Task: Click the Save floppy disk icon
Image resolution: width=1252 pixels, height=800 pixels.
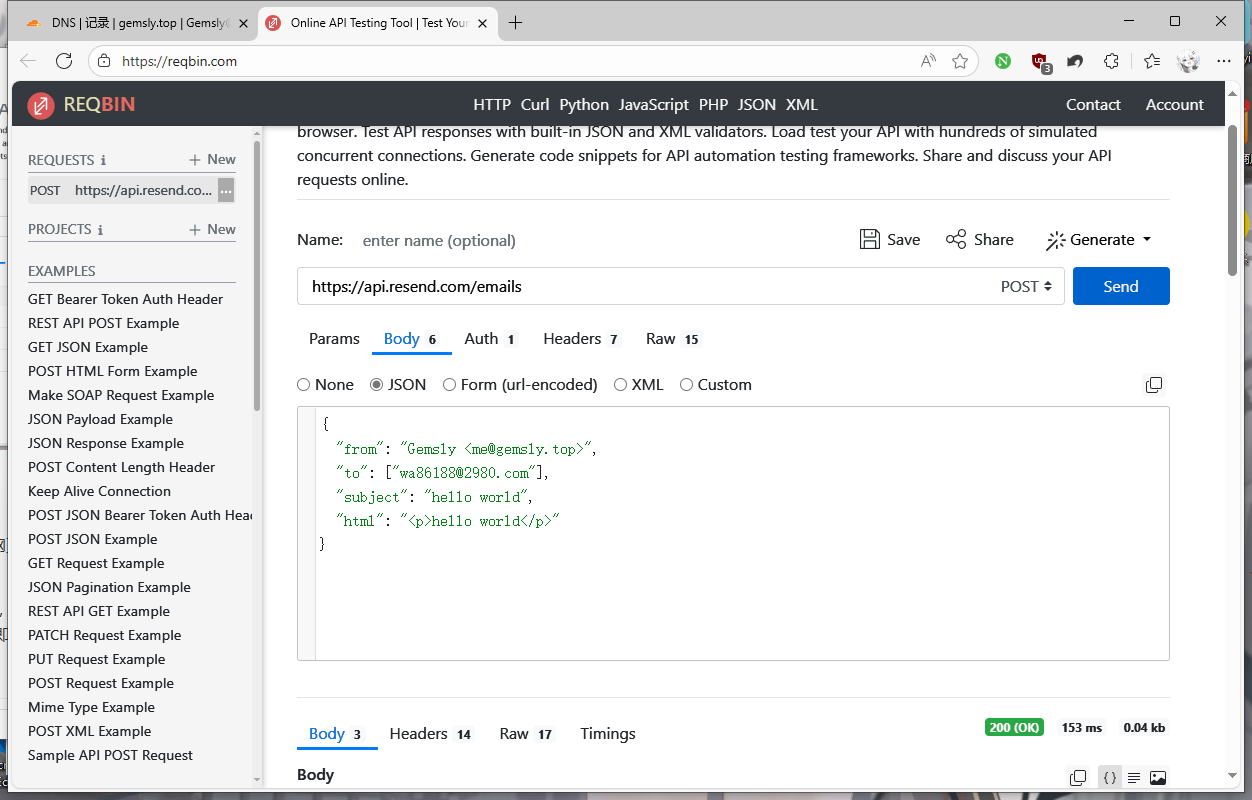Action: [x=870, y=240]
